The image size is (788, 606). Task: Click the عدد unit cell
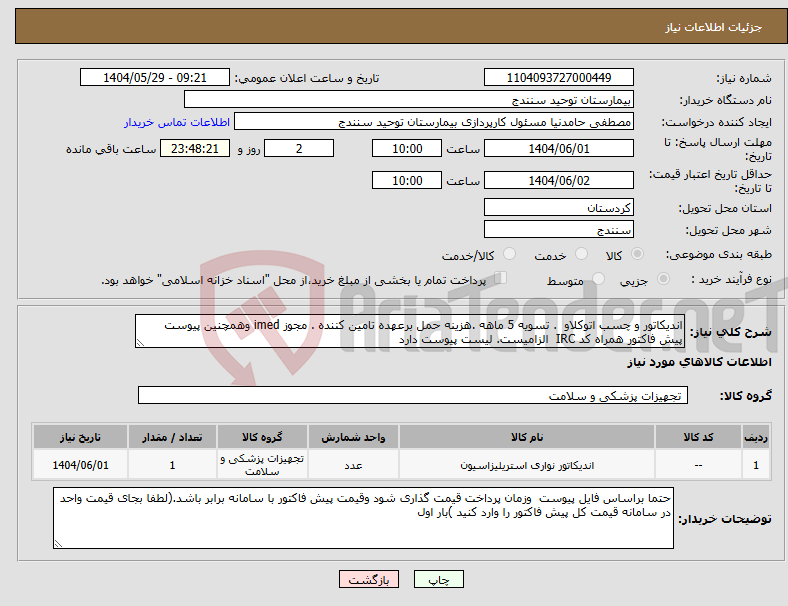click(353, 464)
